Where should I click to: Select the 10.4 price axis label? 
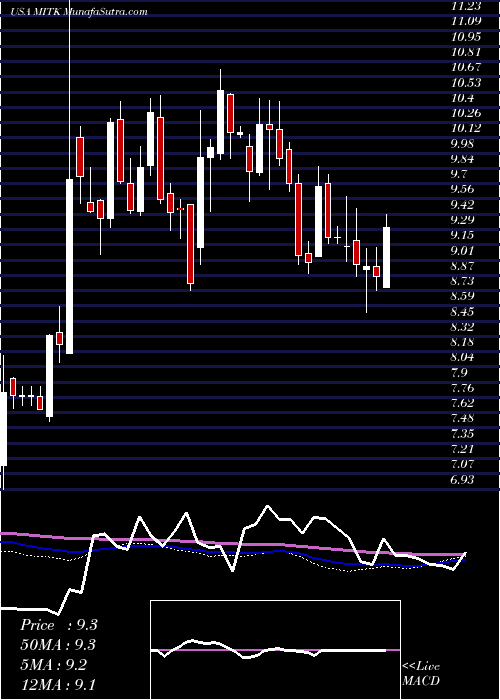click(x=463, y=97)
